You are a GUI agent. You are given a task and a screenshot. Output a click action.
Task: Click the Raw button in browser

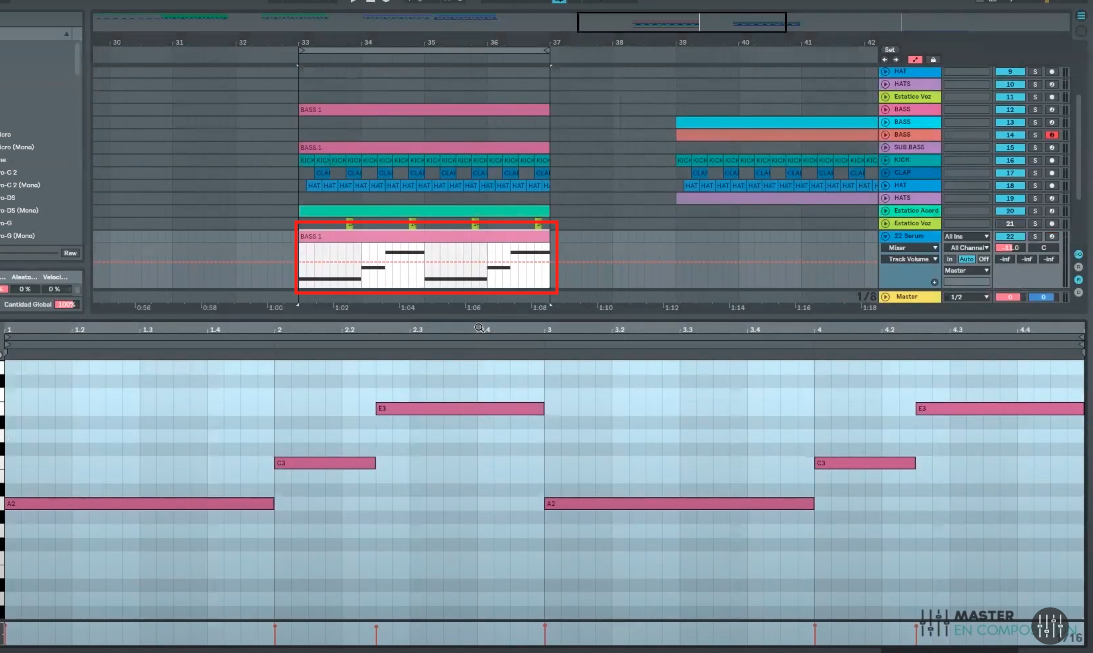click(x=70, y=253)
